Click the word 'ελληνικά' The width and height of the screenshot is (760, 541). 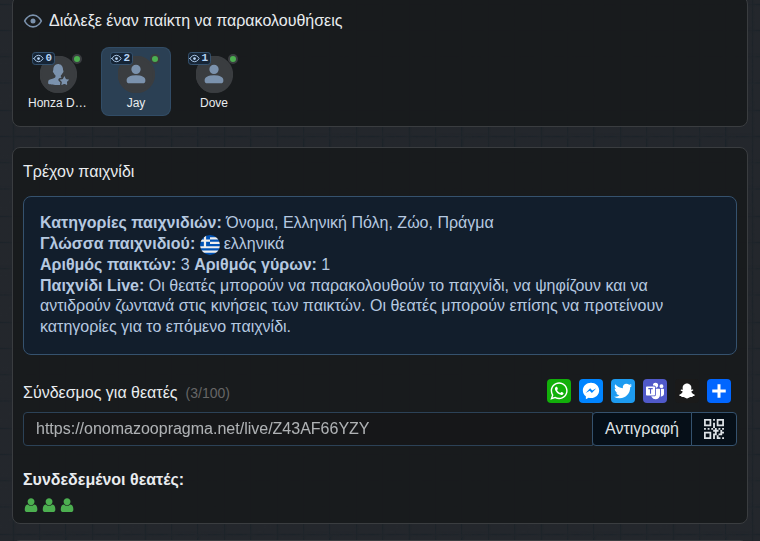point(254,244)
